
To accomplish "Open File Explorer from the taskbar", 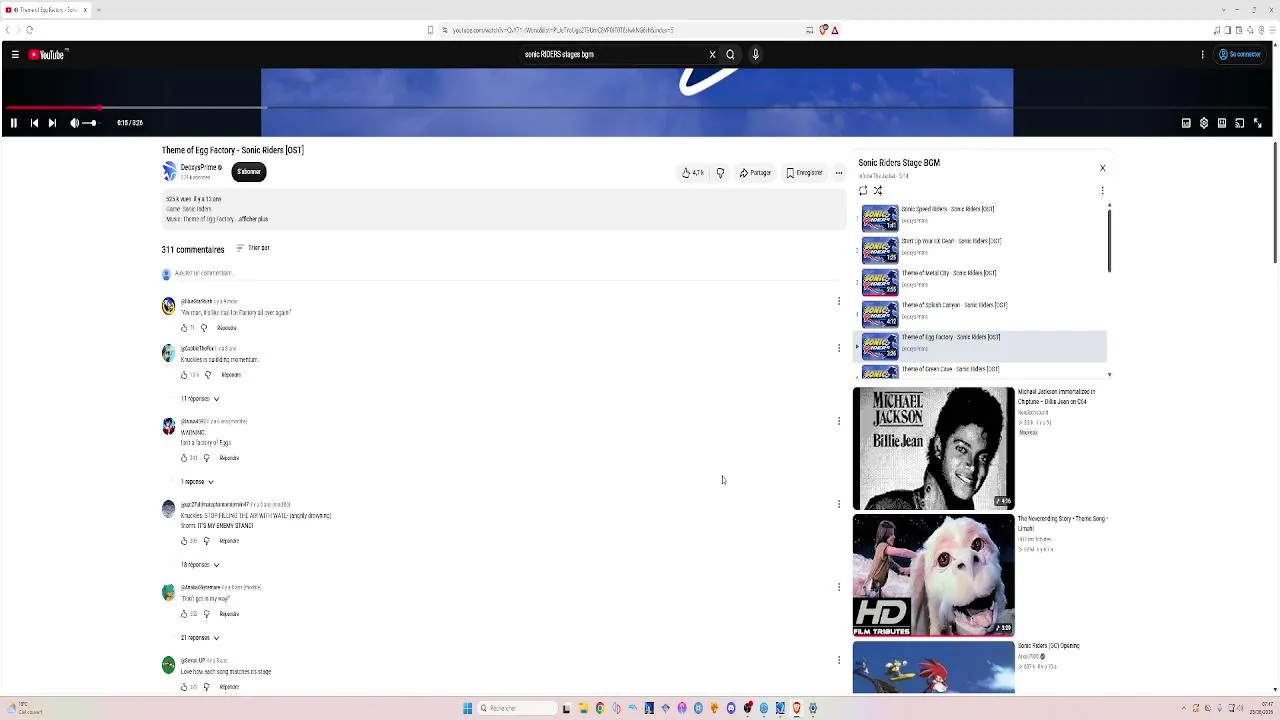I will (x=583, y=708).
